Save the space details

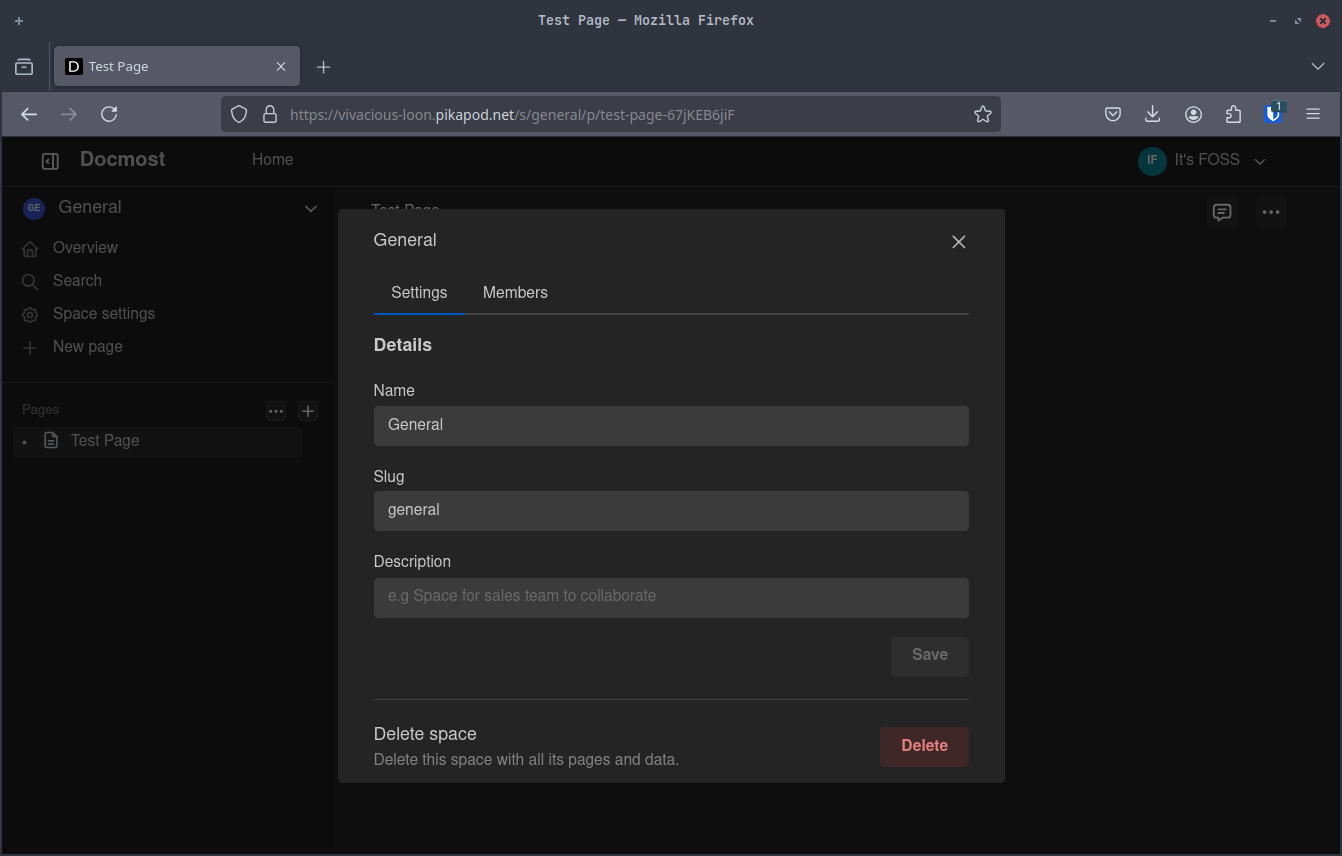[x=929, y=655]
